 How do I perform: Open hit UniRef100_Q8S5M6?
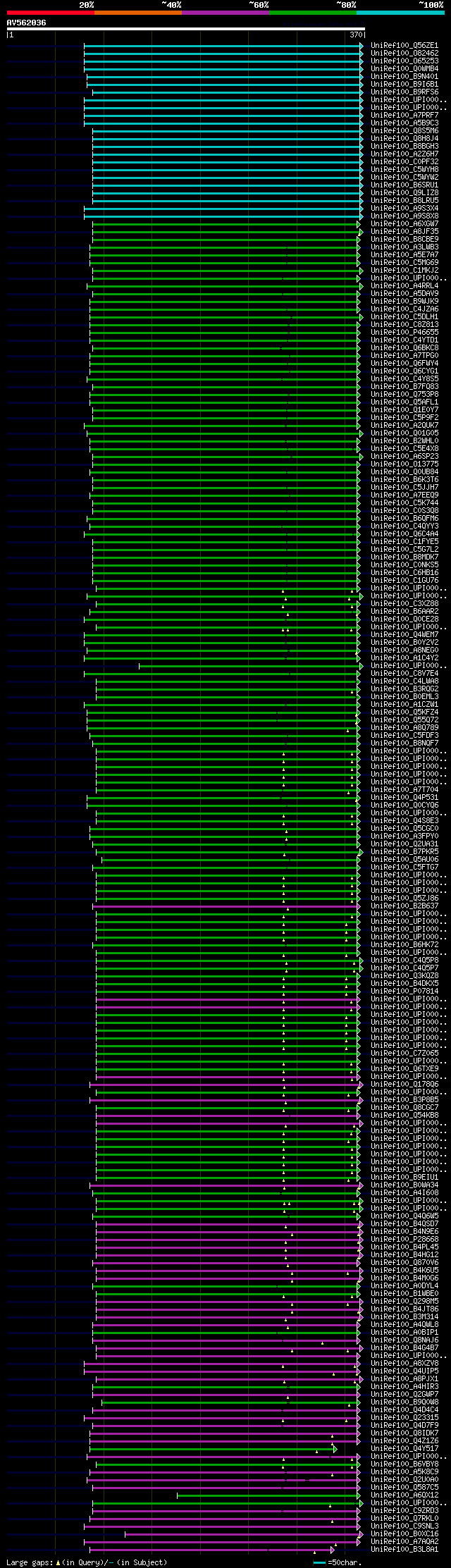404,131
